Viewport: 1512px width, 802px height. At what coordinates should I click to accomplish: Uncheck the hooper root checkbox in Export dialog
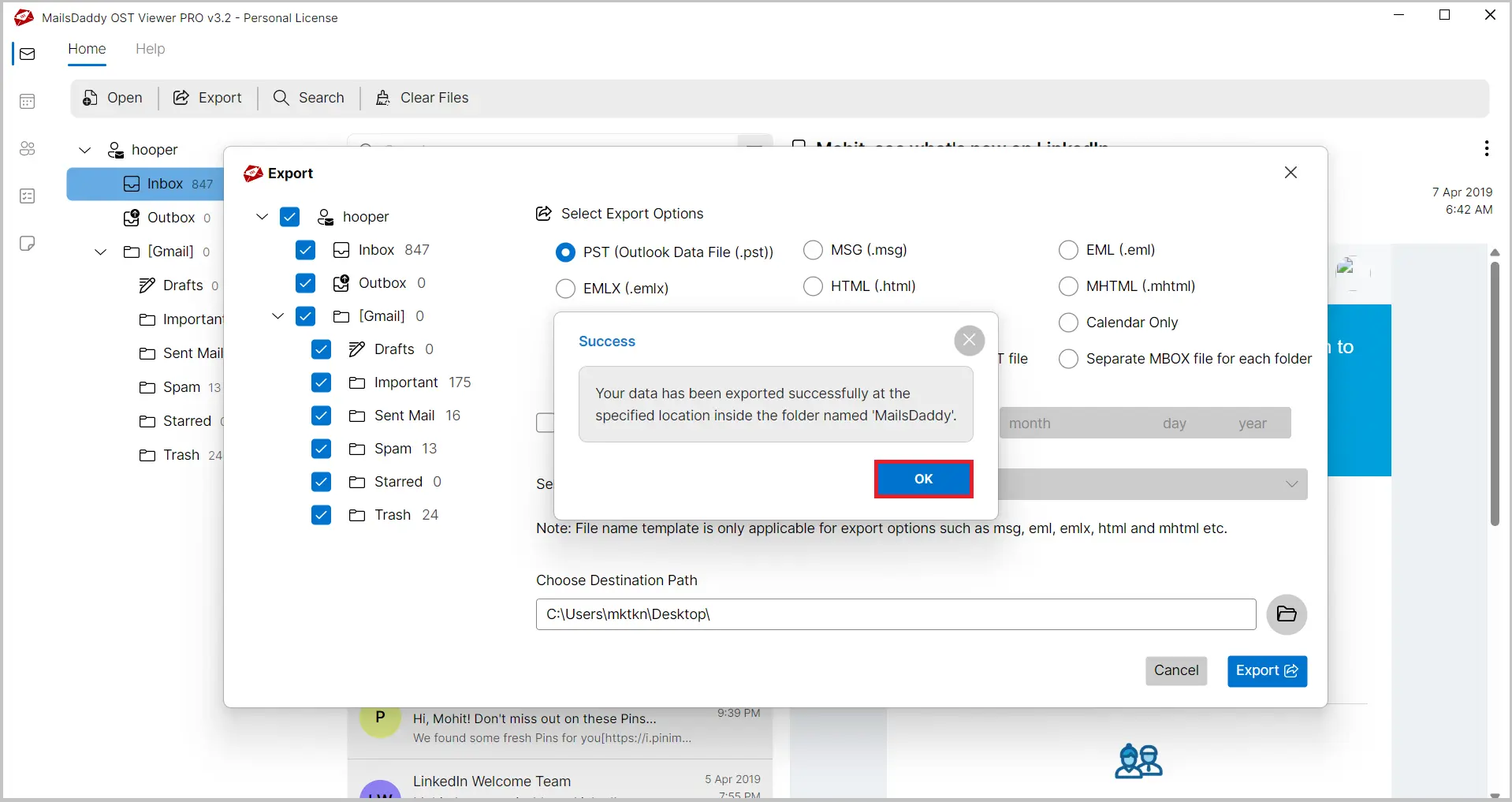(290, 217)
